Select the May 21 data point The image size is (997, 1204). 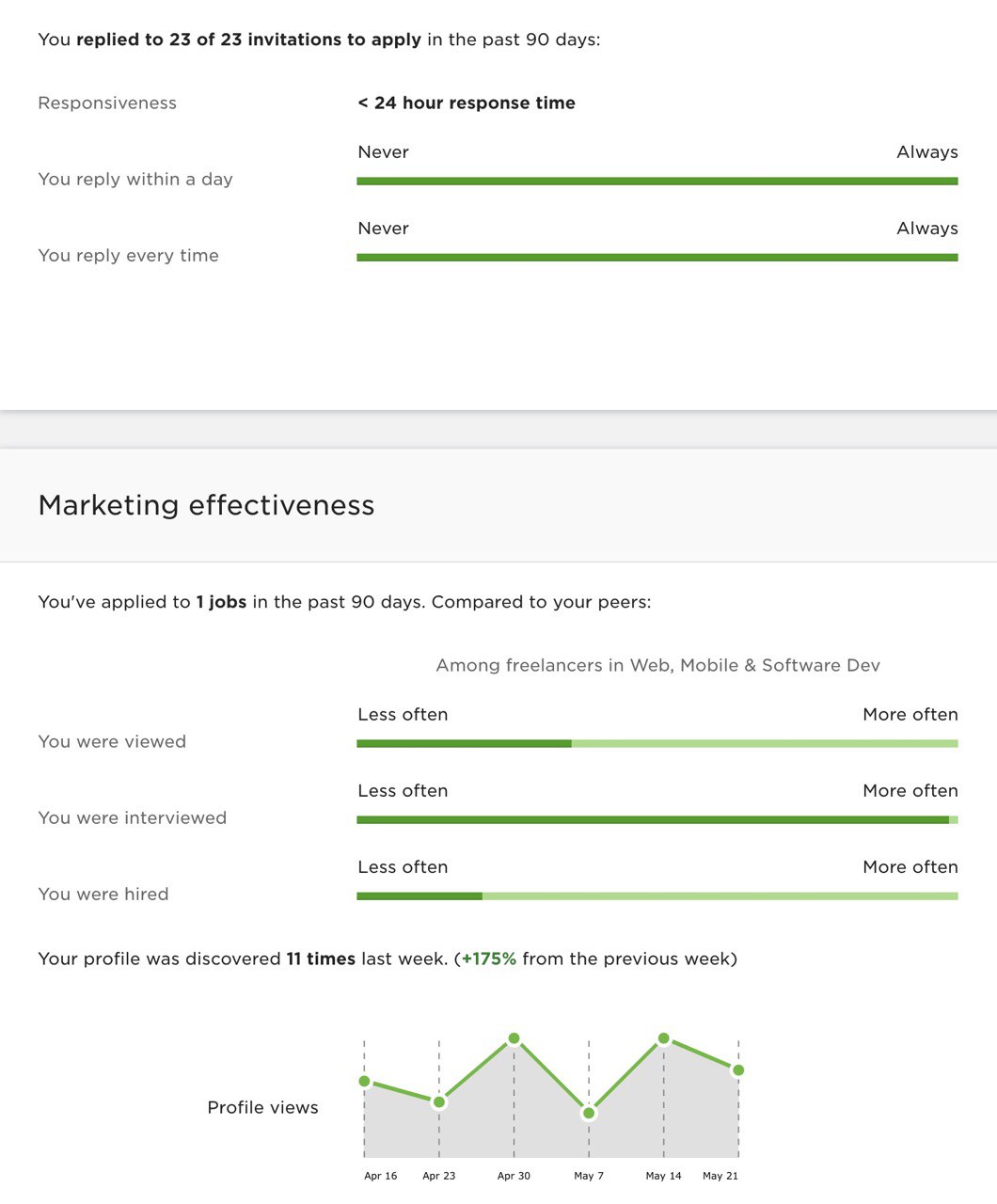coord(738,1070)
